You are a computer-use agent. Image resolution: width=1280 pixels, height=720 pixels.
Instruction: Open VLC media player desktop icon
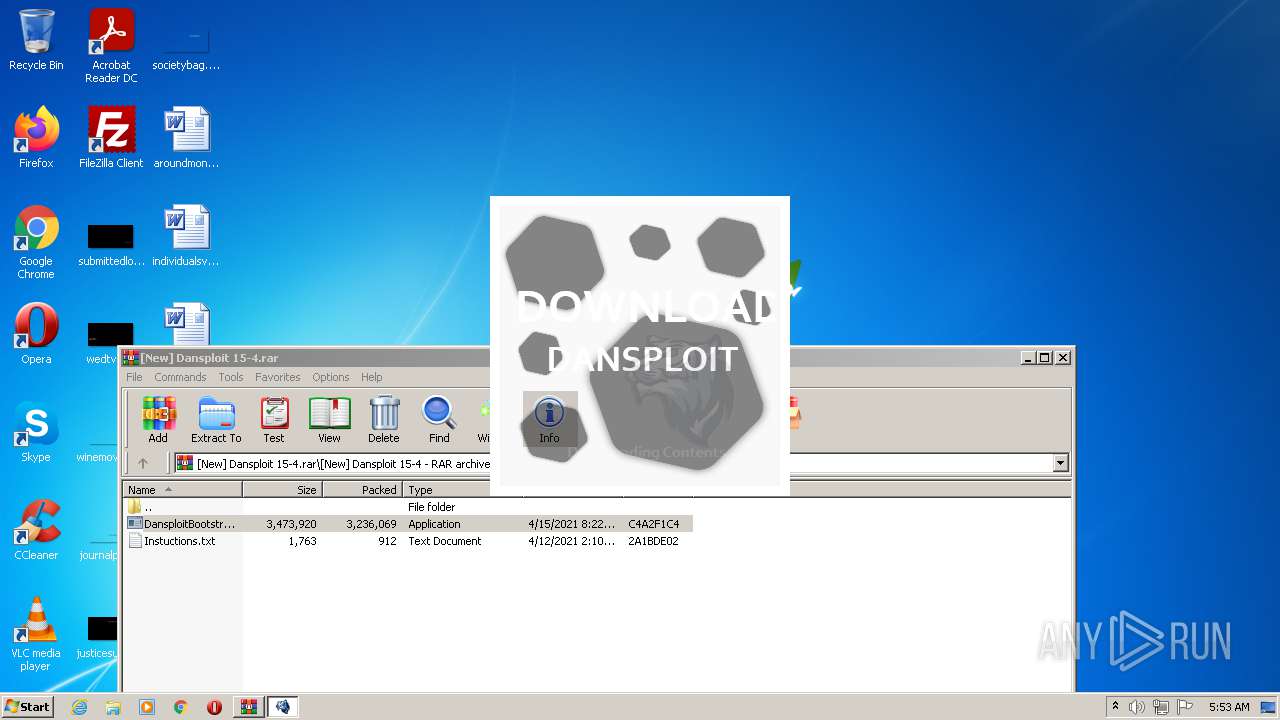pyautogui.click(x=36, y=634)
